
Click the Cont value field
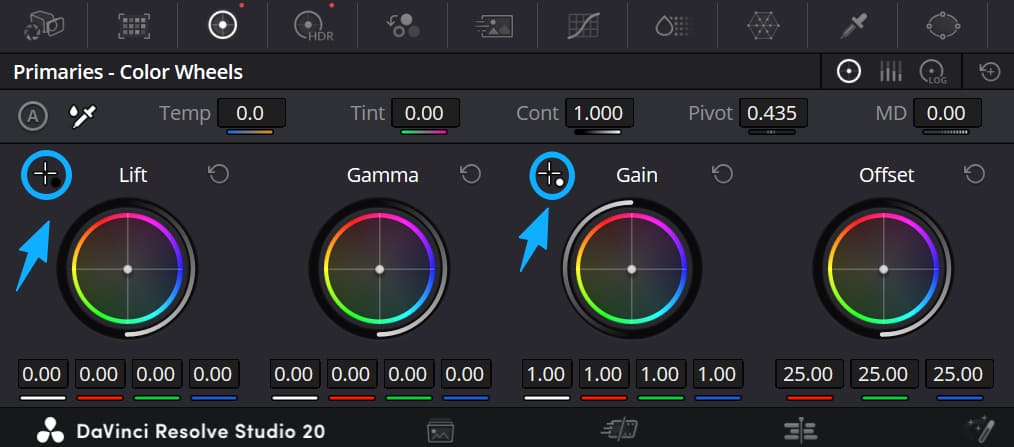click(599, 113)
